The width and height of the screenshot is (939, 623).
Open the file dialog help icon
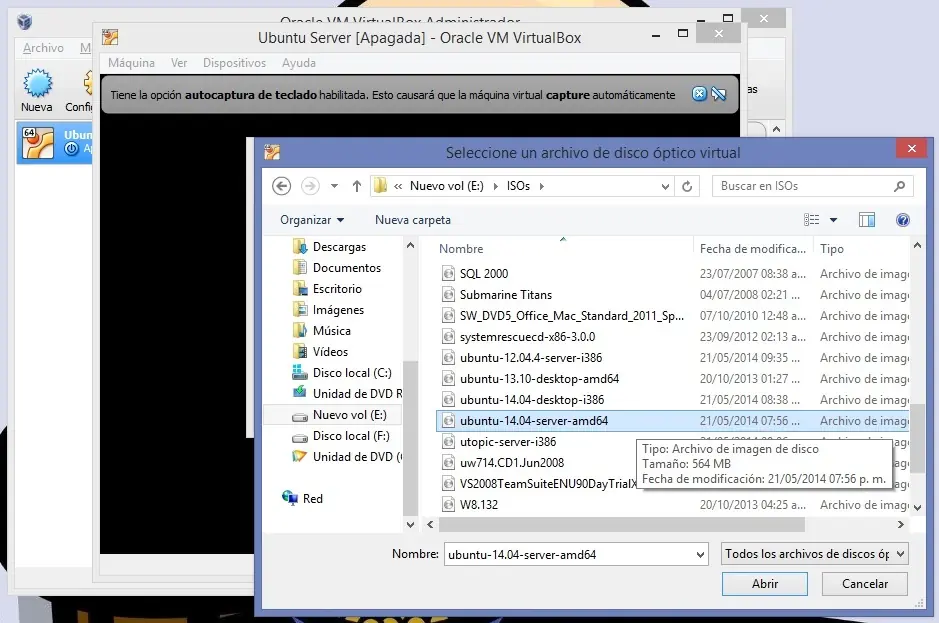coord(902,220)
